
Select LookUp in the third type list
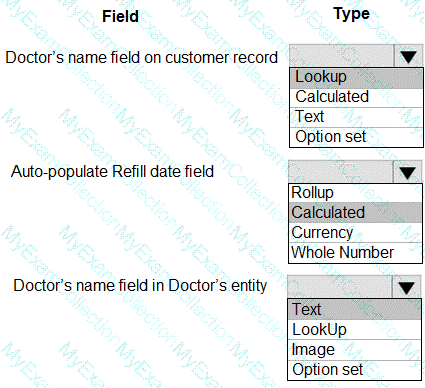tap(355, 330)
